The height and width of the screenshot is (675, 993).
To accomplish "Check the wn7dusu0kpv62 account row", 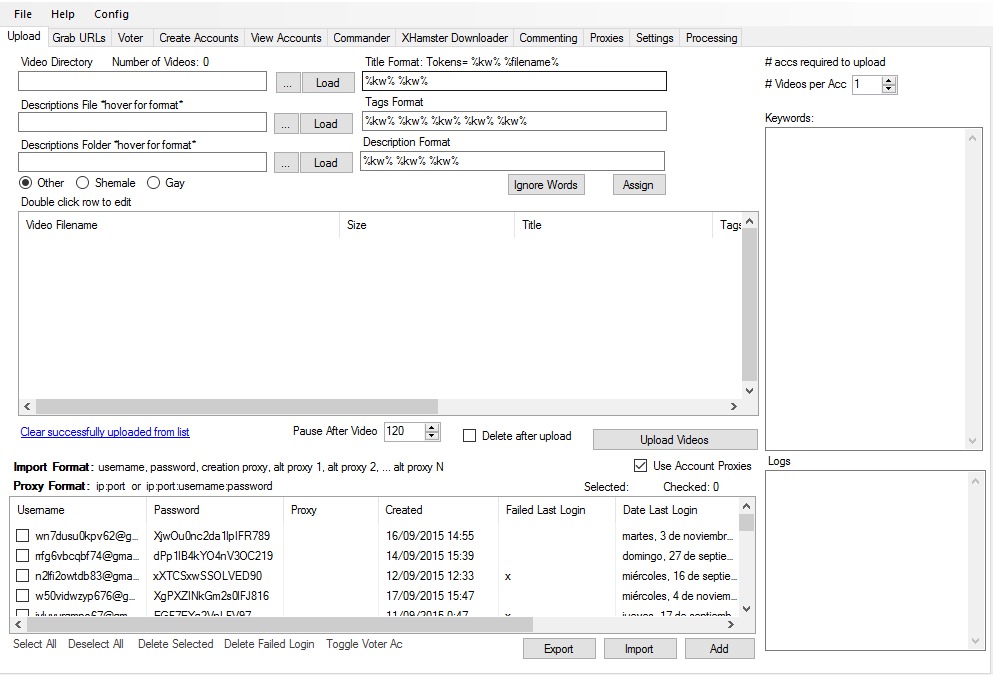I will point(22,536).
